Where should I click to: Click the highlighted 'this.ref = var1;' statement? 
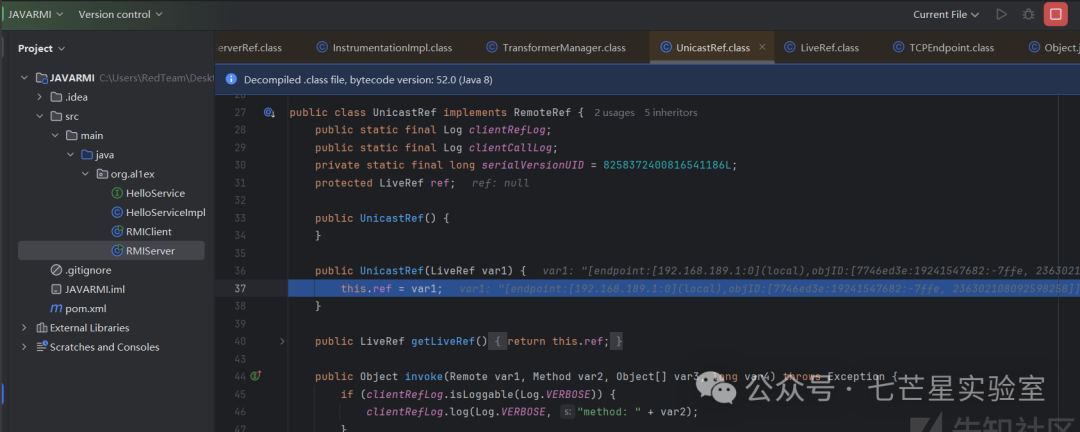coord(391,288)
